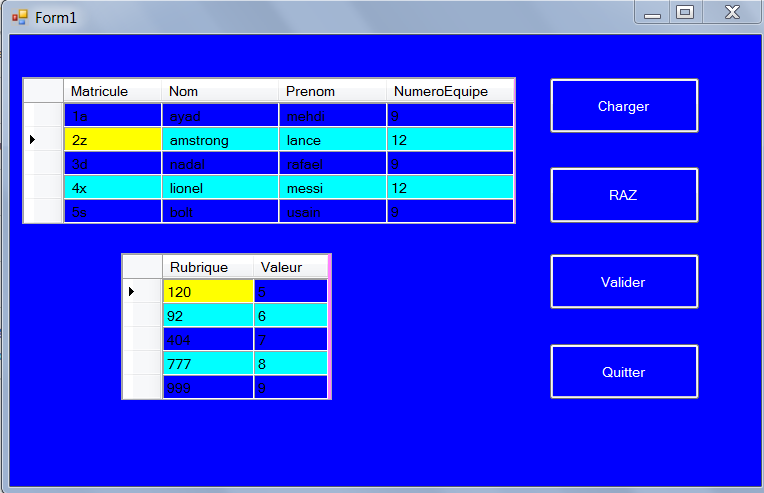This screenshot has height=493, width=764.
Task: Select the row header of the 4x row
Action: [x=43, y=187]
